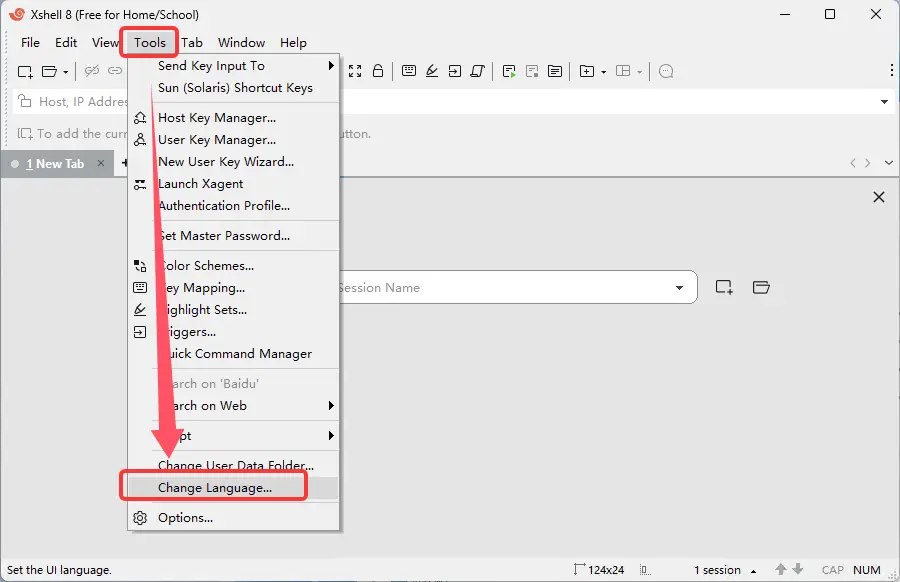Expand the Send Key Input To submenu
The image size is (900, 582).
pos(331,66)
